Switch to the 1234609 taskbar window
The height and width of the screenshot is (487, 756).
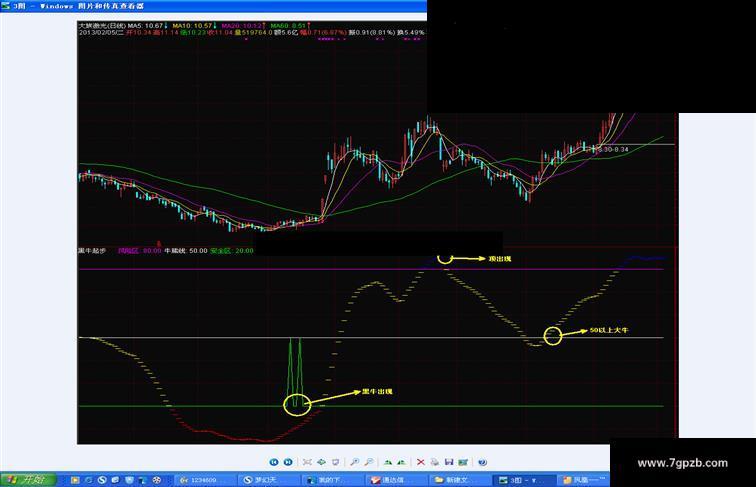204,480
